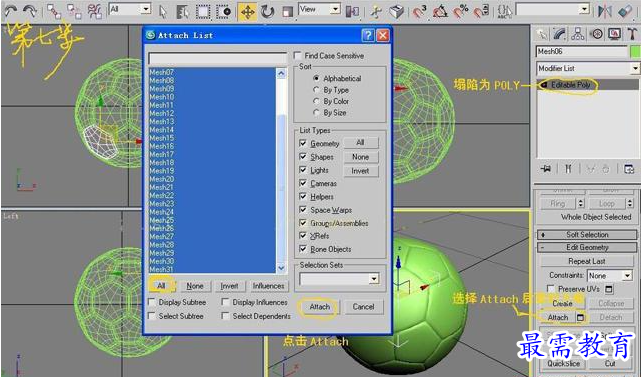Uncheck Geometry list type
This screenshot has height=377, width=641.
click(303, 143)
